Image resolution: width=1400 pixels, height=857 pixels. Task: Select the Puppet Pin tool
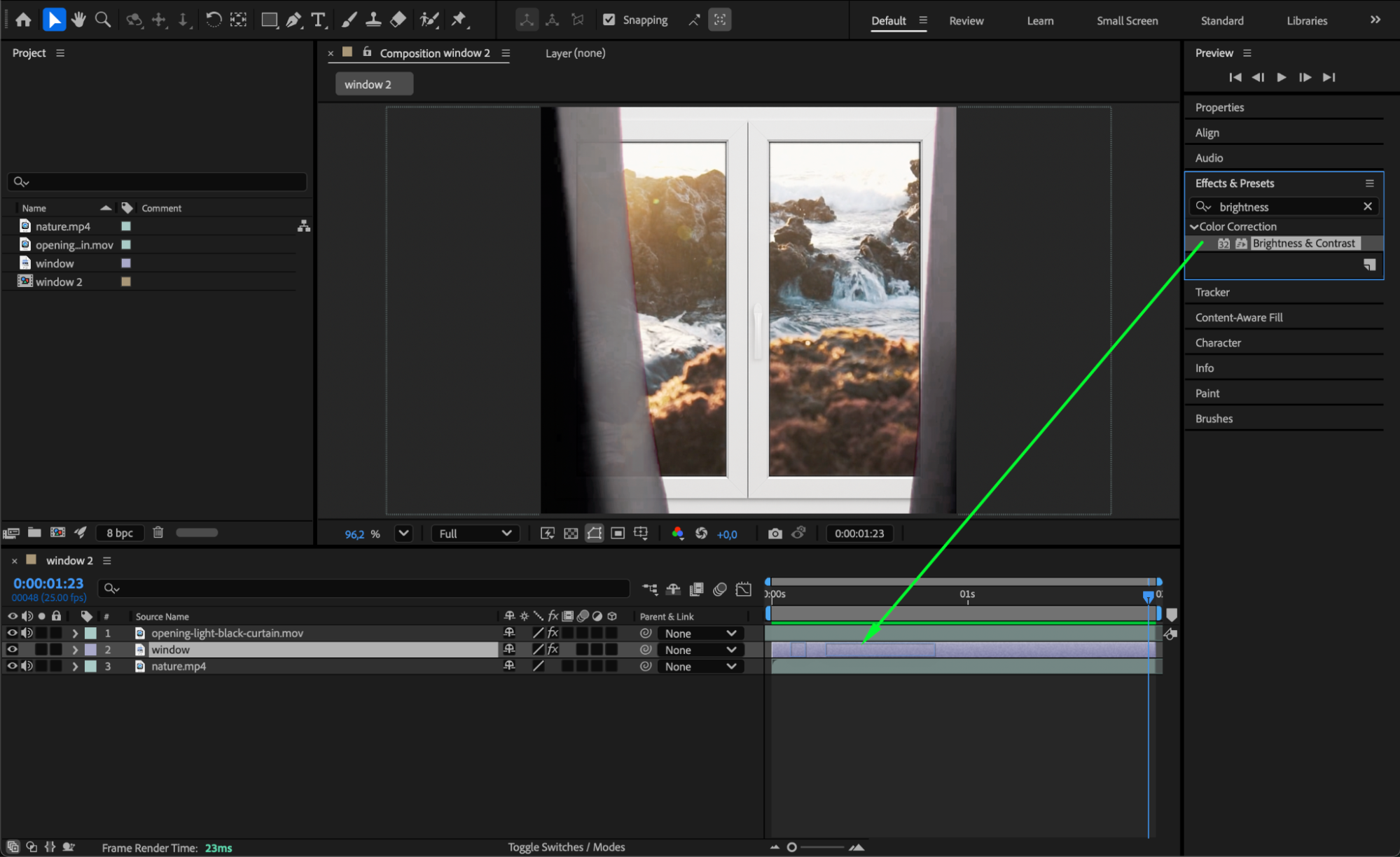point(459,20)
